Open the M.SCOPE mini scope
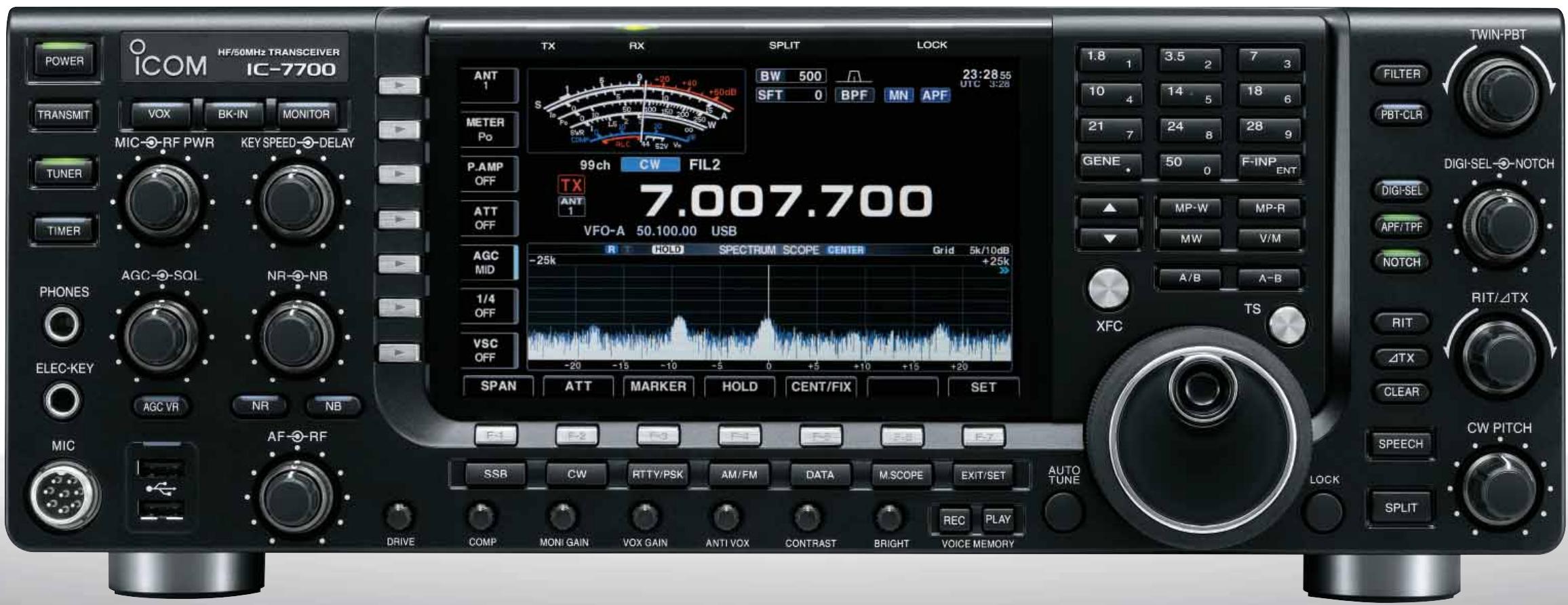 click(x=901, y=475)
